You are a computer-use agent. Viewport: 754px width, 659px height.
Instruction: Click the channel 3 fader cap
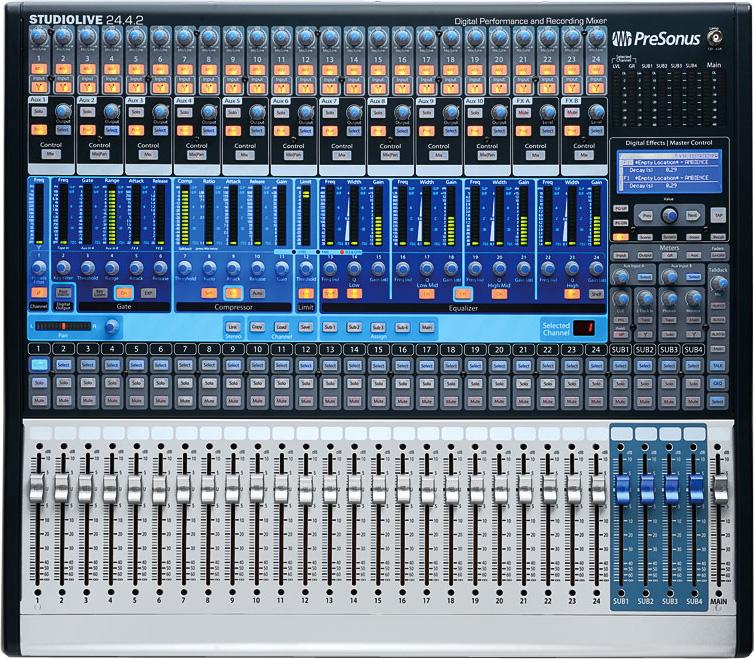click(85, 488)
